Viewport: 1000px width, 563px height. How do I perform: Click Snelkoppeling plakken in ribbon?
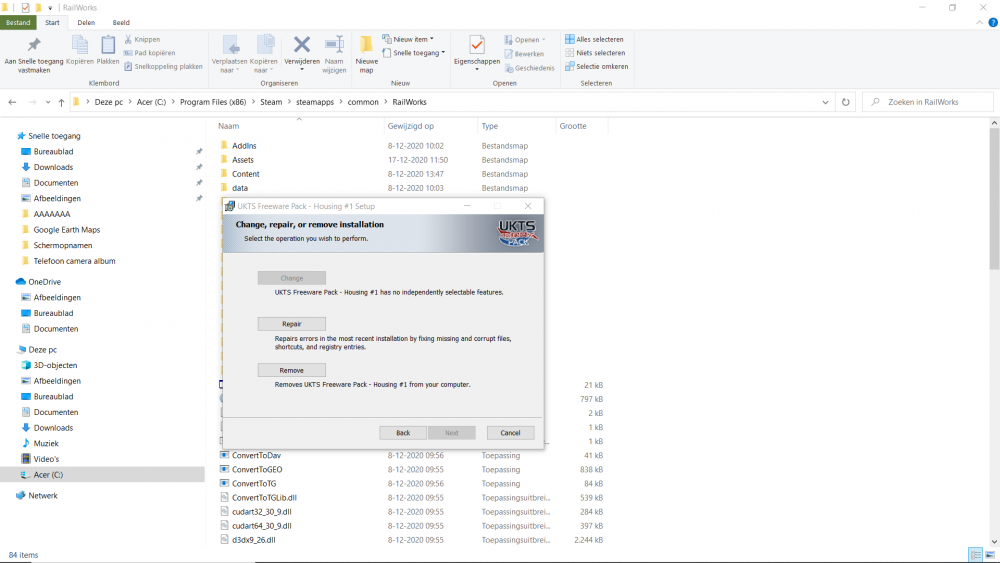click(163, 66)
